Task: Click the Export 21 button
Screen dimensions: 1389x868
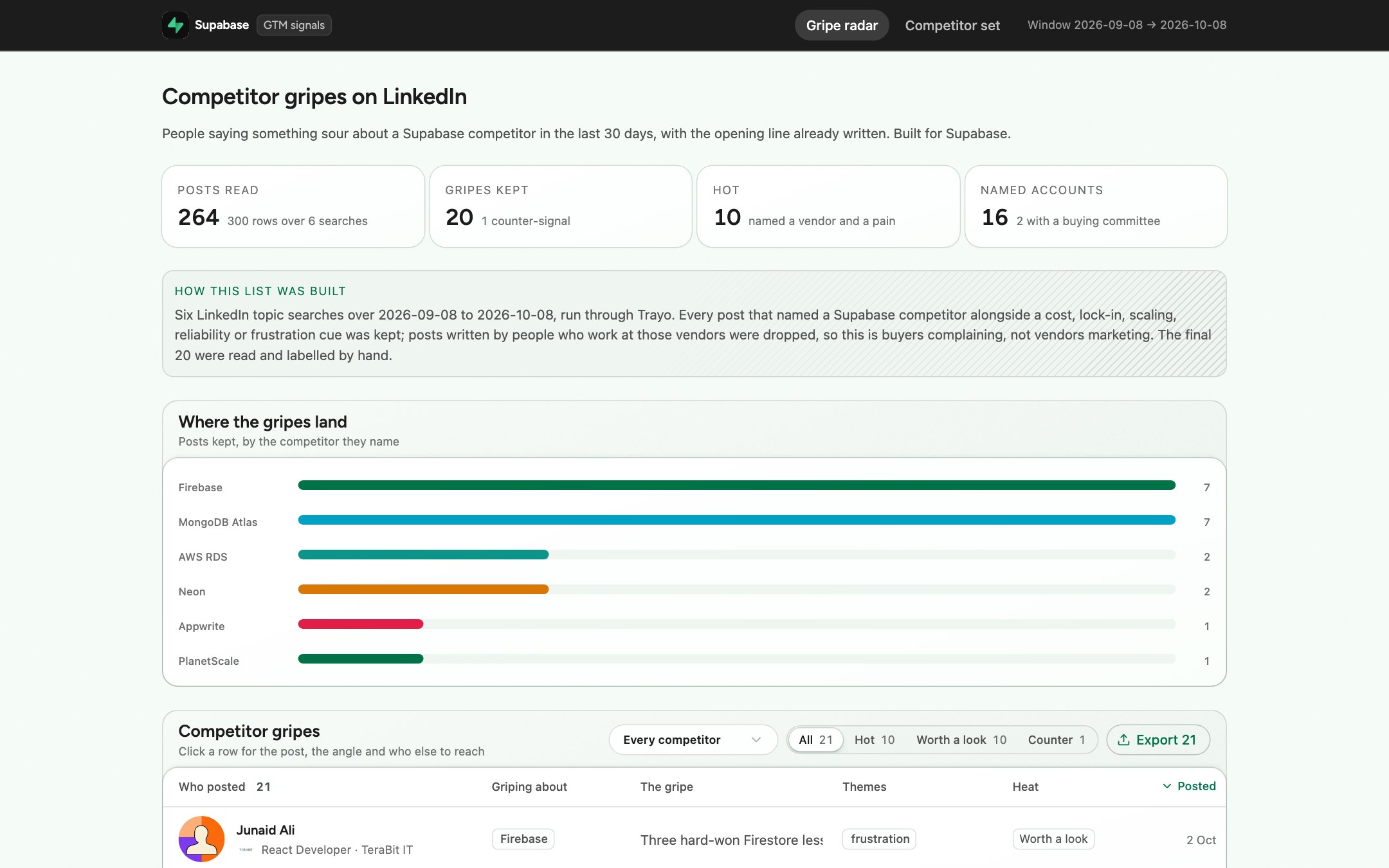Action: click(x=1157, y=740)
